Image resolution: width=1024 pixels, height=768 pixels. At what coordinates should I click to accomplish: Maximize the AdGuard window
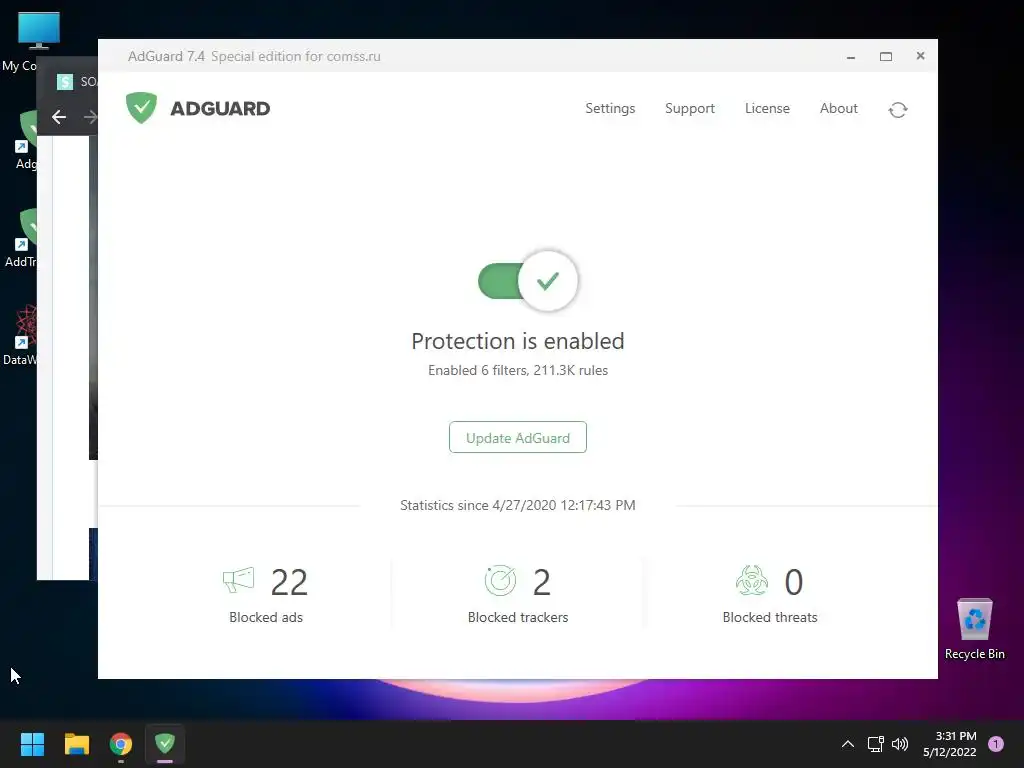(x=886, y=57)
